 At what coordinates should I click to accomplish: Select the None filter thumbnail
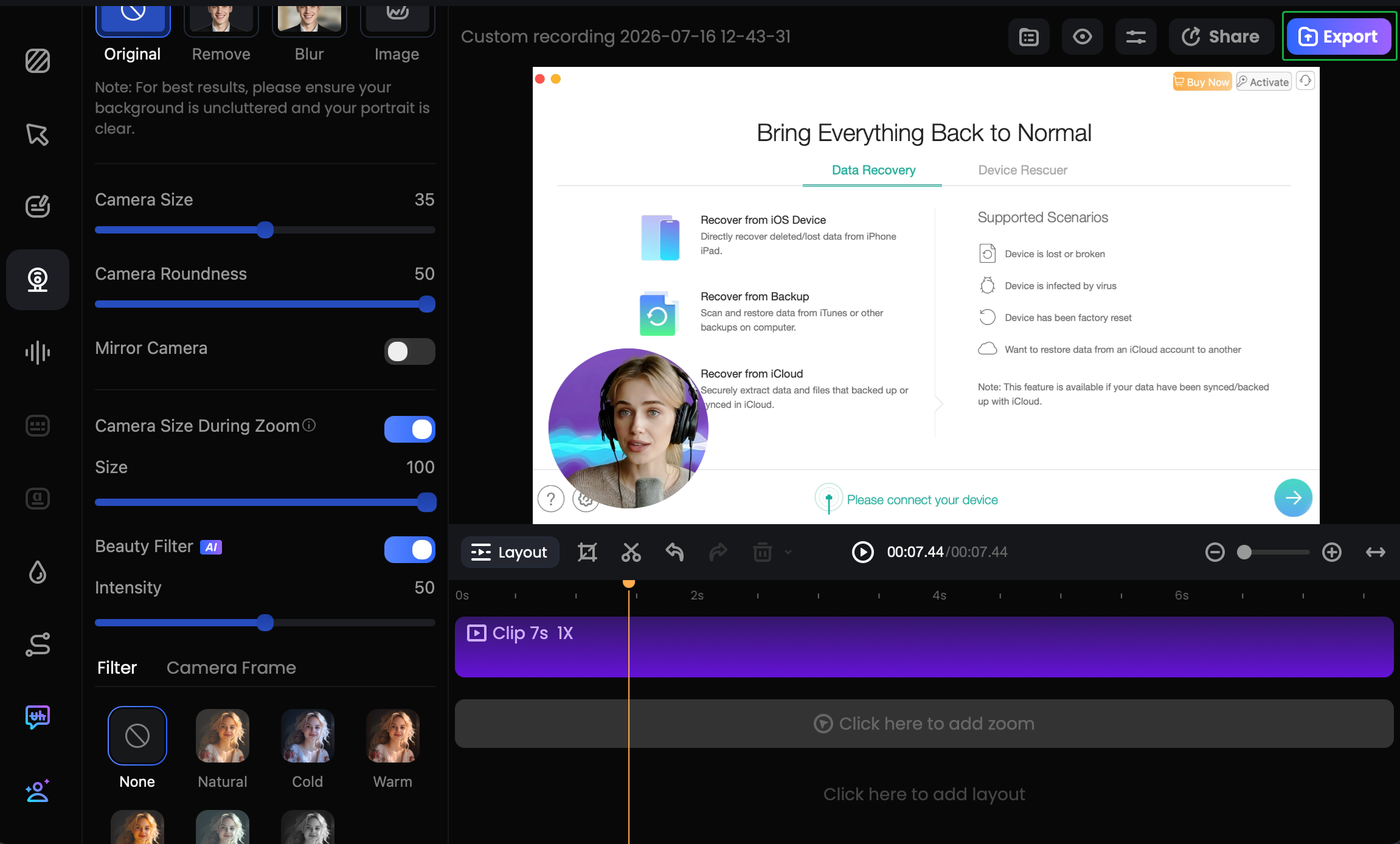137,736
